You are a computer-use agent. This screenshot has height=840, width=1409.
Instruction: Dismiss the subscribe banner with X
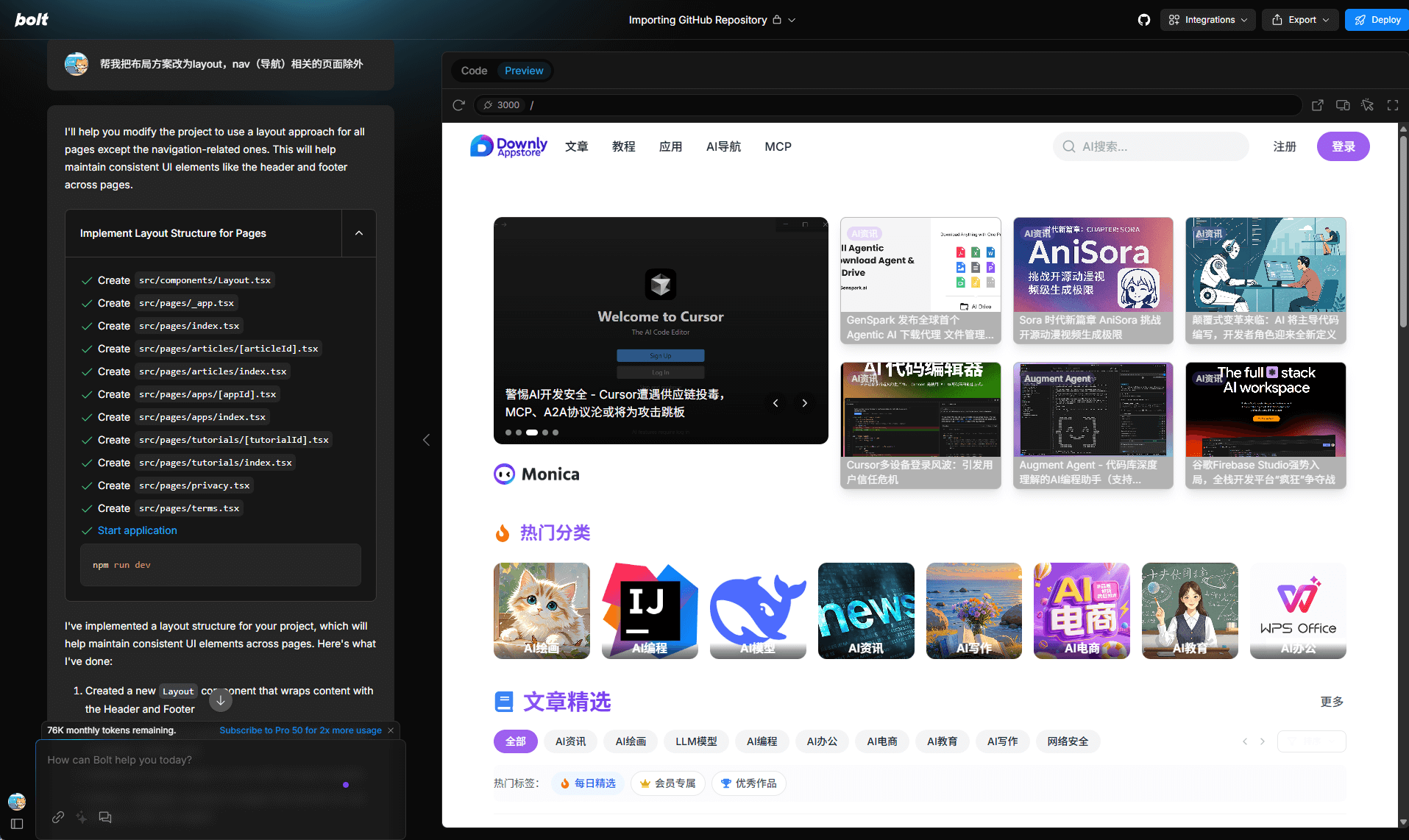tap(391, 730)
